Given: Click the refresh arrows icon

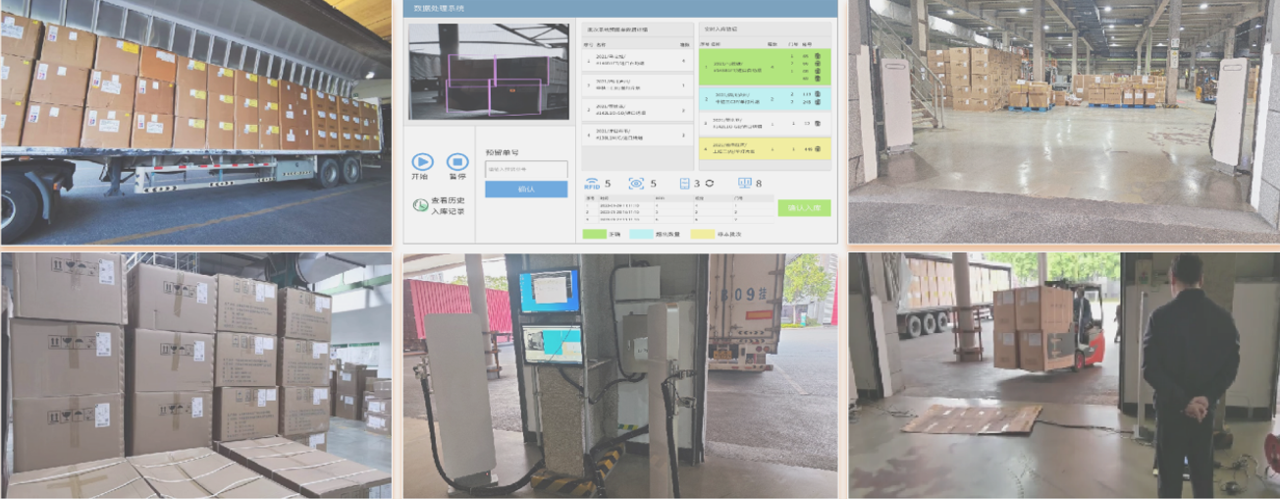Looking at the screenshot, I should coord(709,183).
